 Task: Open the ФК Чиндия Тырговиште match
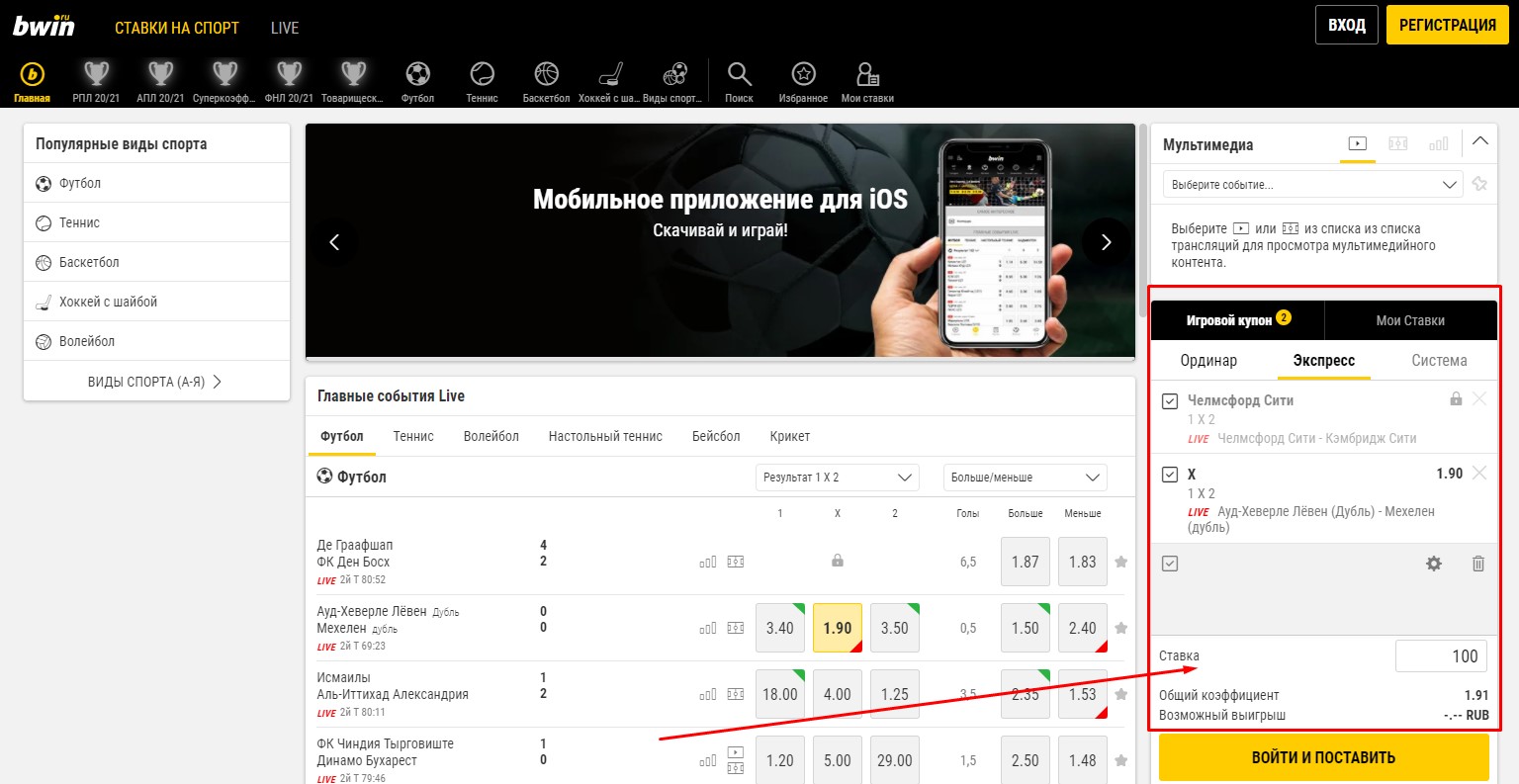385,743
